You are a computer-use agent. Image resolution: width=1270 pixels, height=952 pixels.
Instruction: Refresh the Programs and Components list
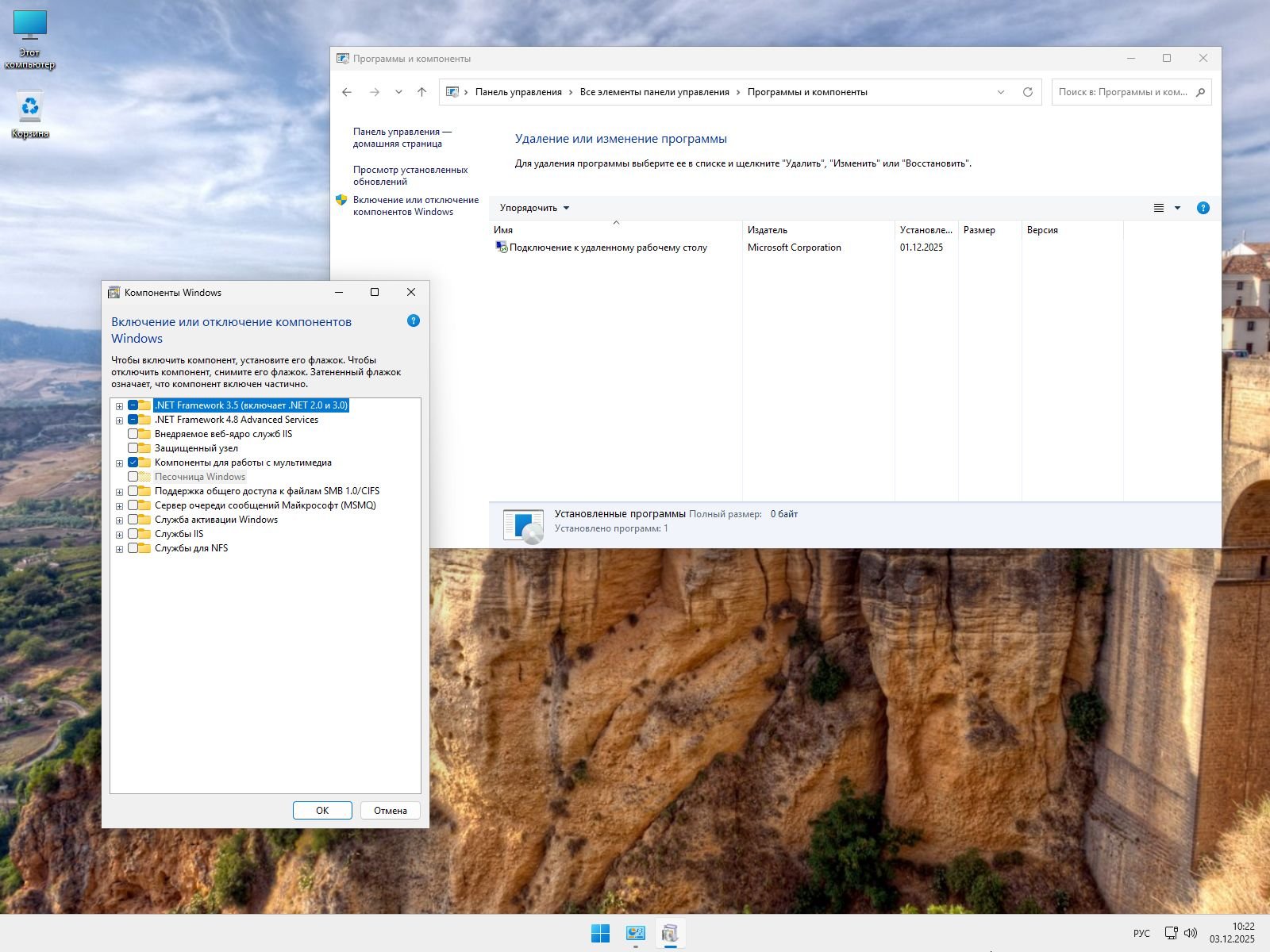click(1027, 92)
